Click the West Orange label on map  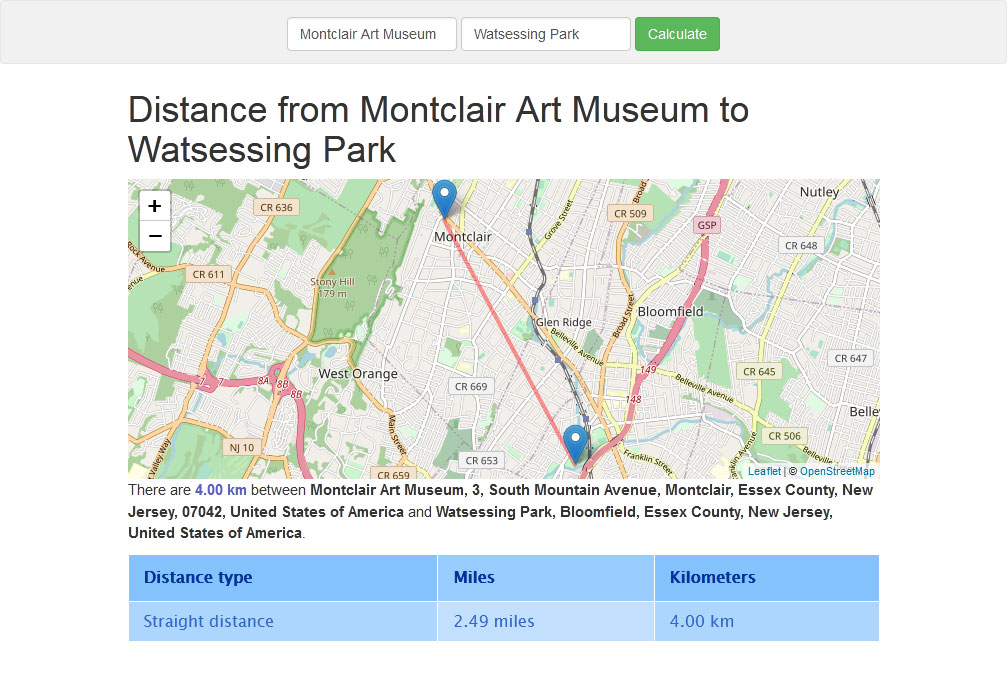click(358, 374)
